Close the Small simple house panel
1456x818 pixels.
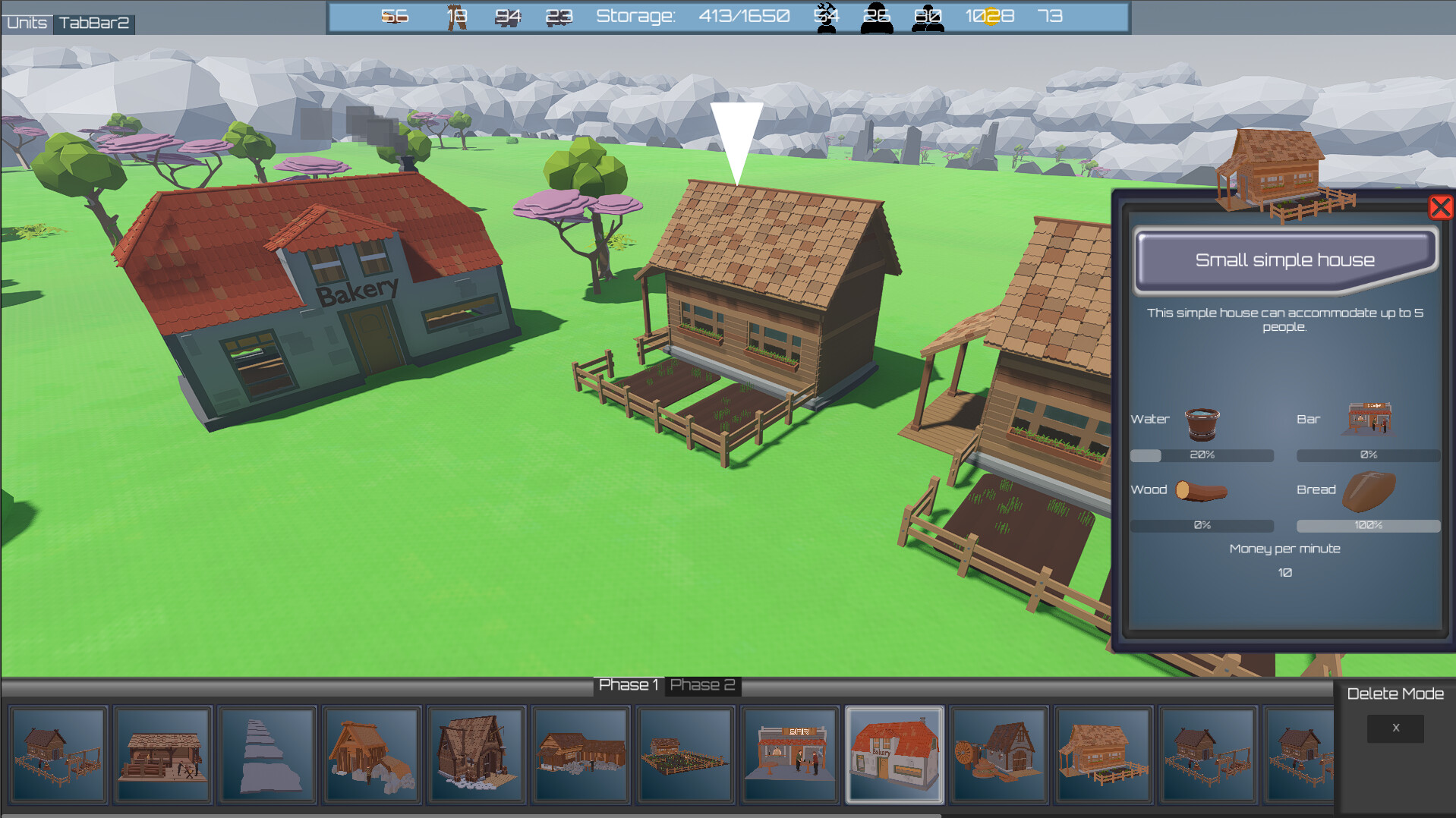click(1440, 207)
